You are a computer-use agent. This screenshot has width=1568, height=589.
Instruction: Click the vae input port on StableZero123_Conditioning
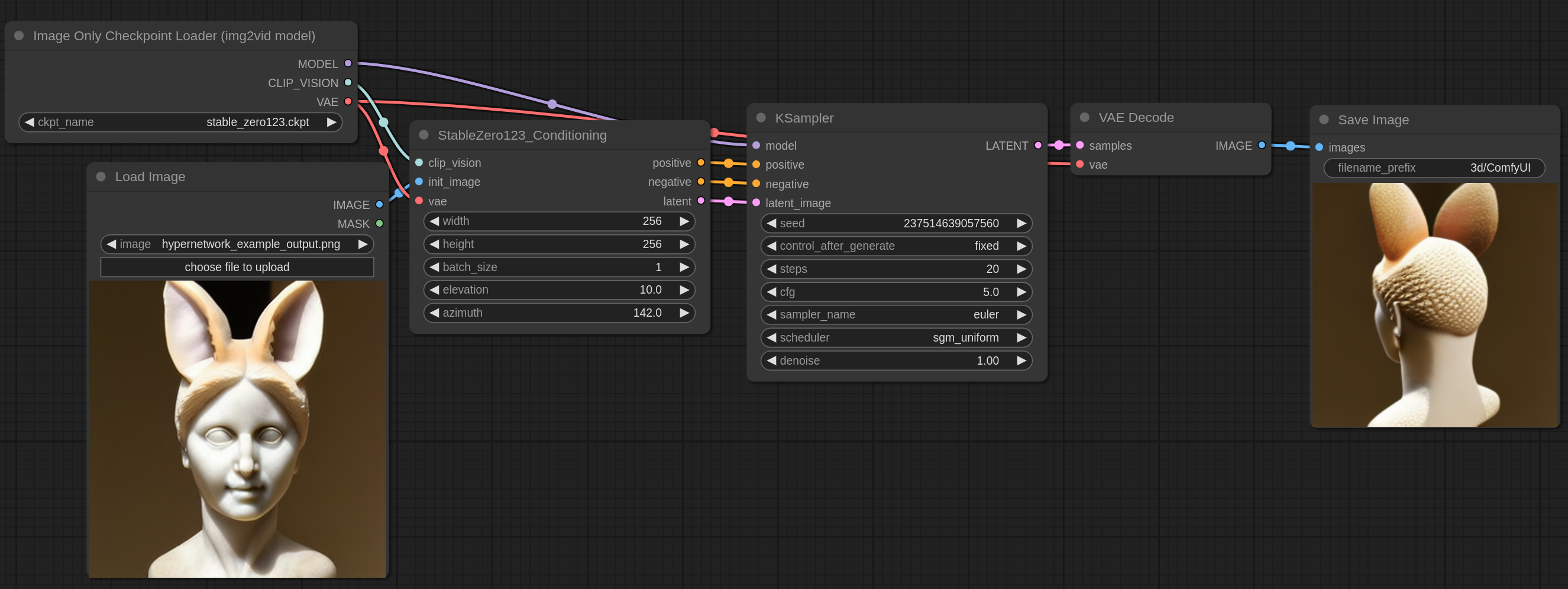[419, 201]
